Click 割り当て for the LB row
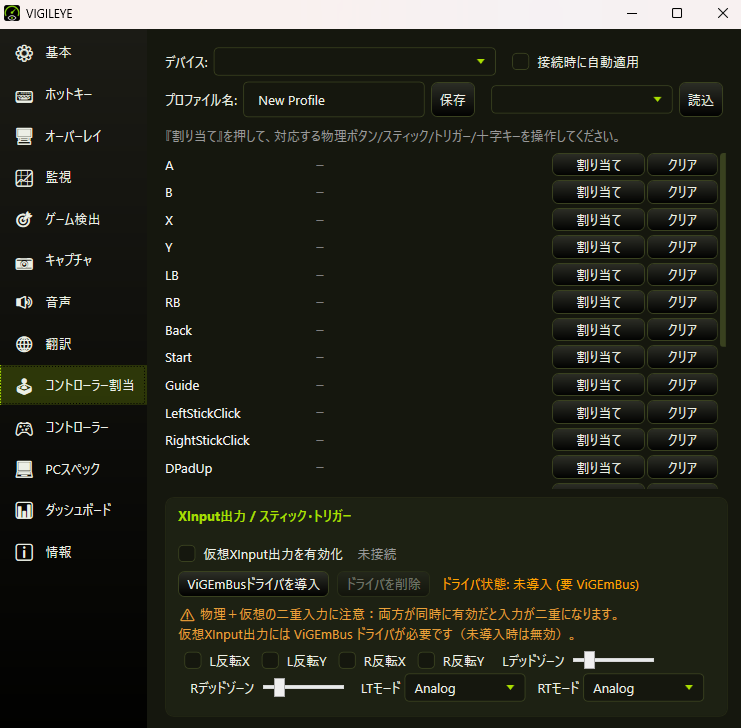 coord(598,275)
